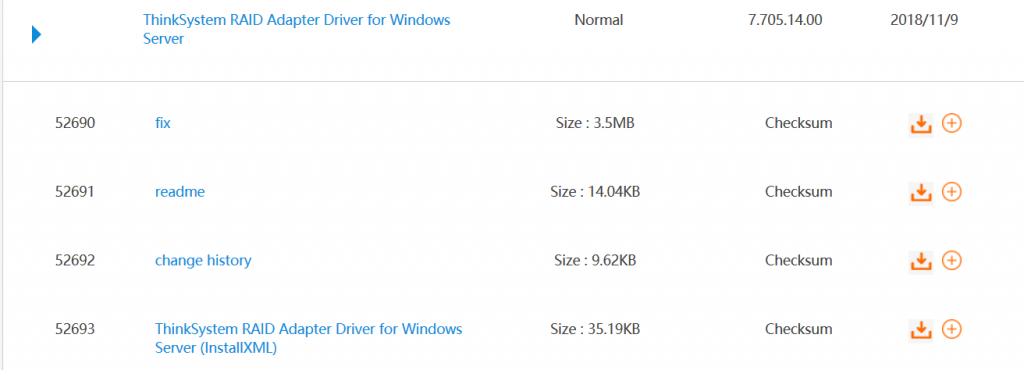Screen dimensions: 1024x370
Task: Open ThinkSystem RAID Adapter Driver title link
Action: click(296, 29)
